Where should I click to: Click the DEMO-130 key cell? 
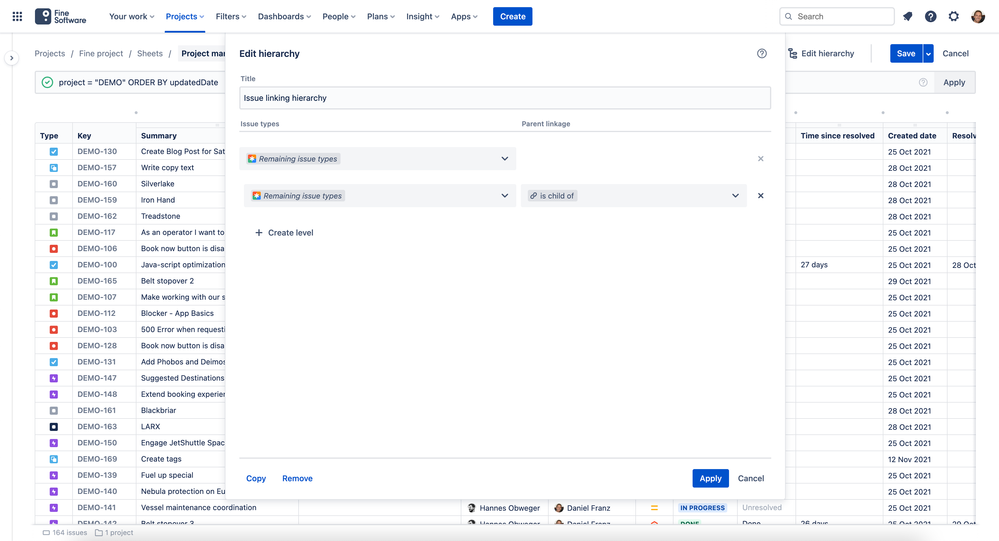click(97, 152)
